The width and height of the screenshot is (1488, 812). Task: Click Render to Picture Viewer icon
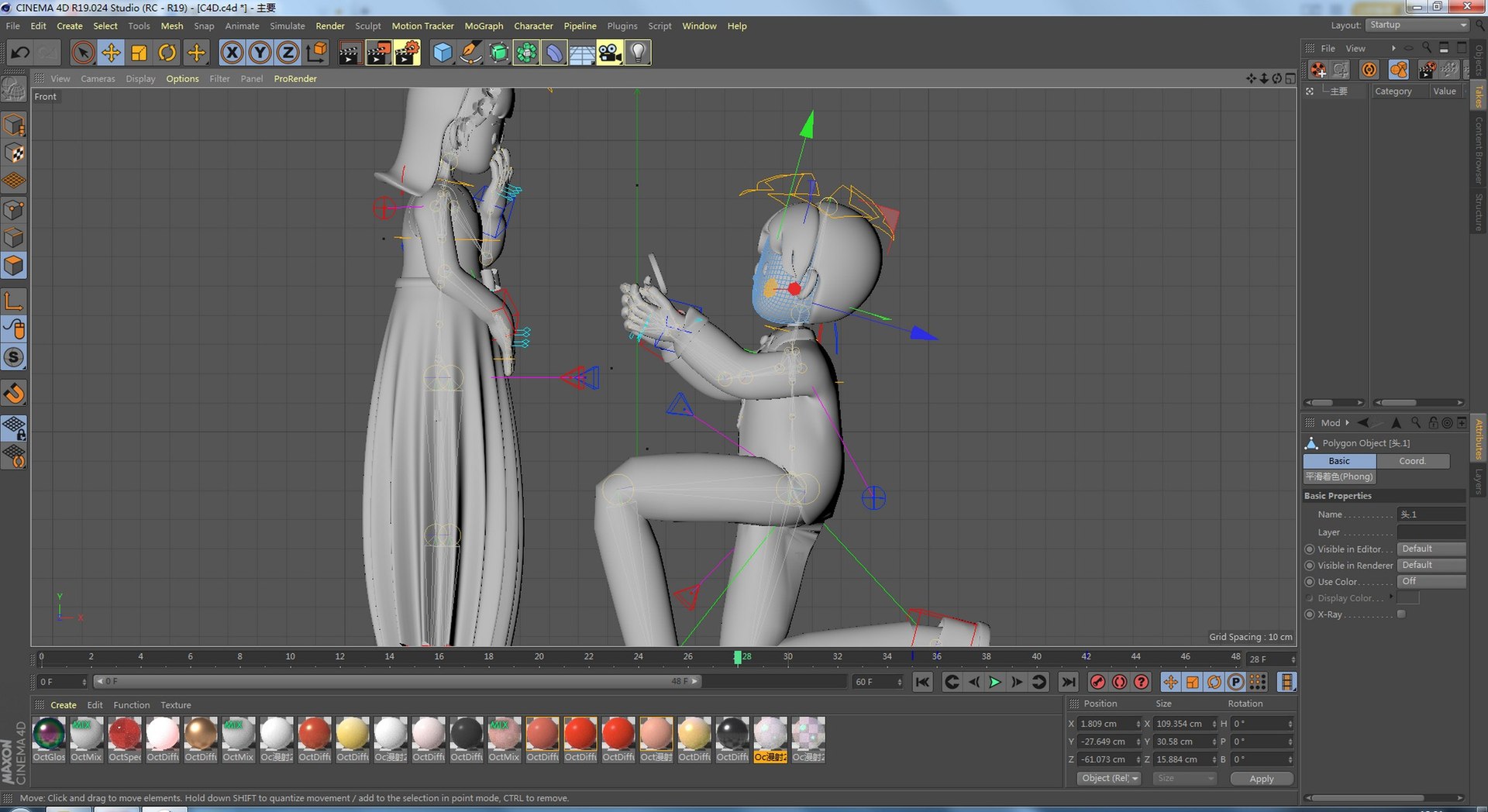[x=378, y=53]
